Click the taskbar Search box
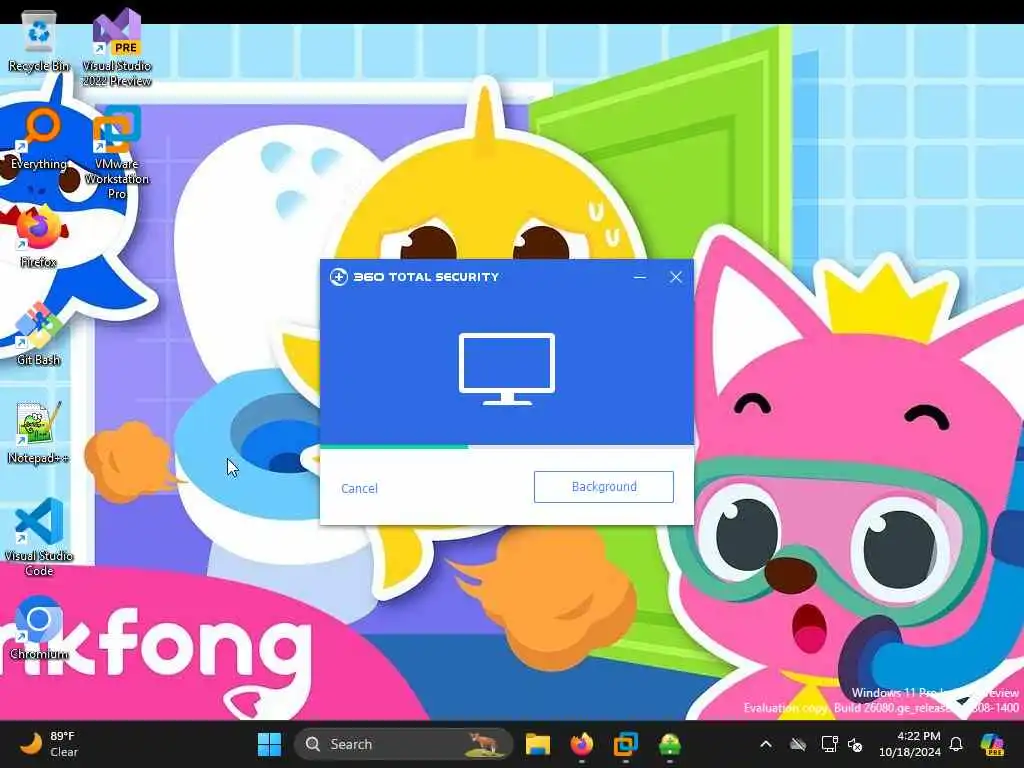This screenshot has height=768, width=1024. pyautogui.click(x=403, y=744)
